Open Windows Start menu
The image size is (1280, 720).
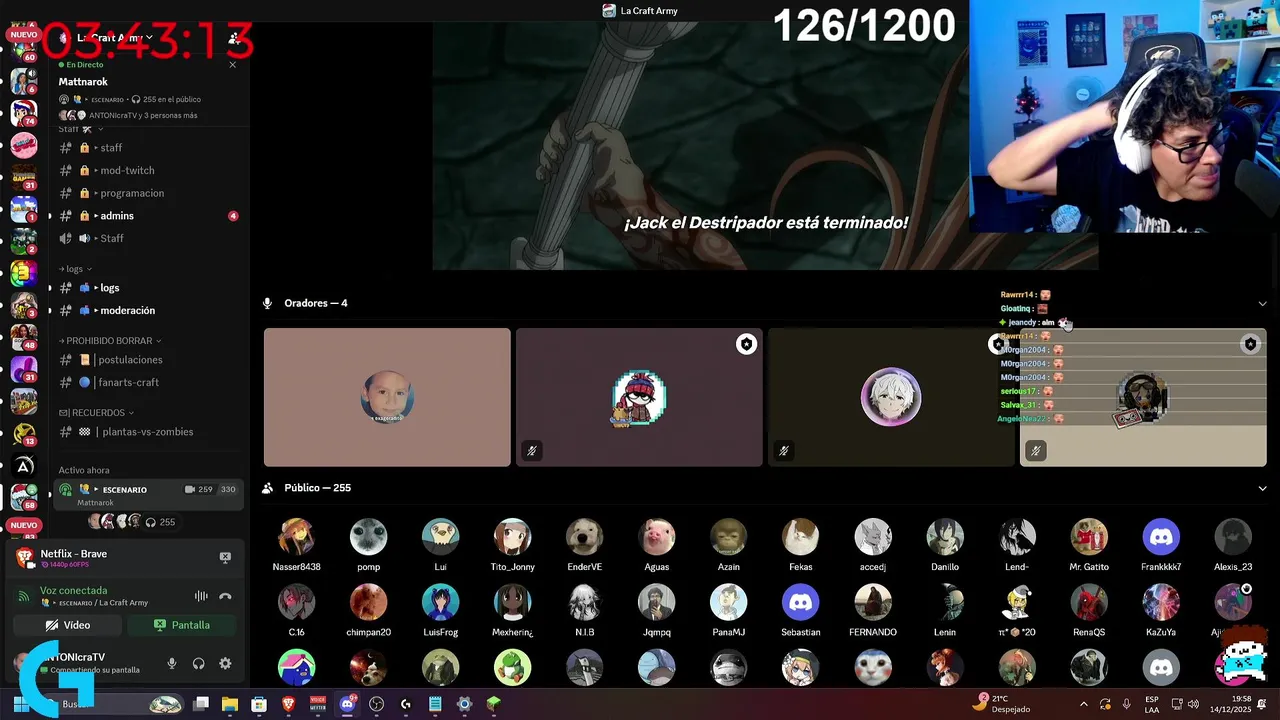click(20, 704)
